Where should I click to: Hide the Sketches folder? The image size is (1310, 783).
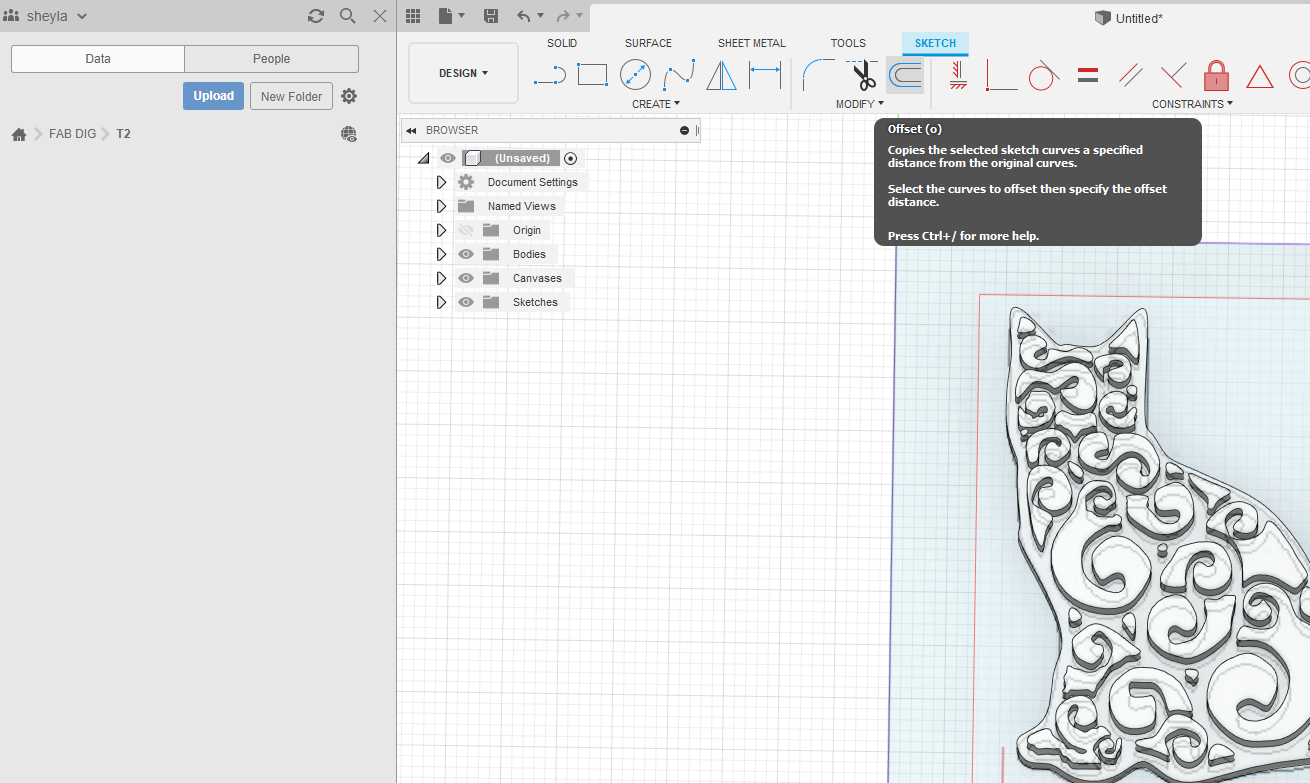coord(465,302)
